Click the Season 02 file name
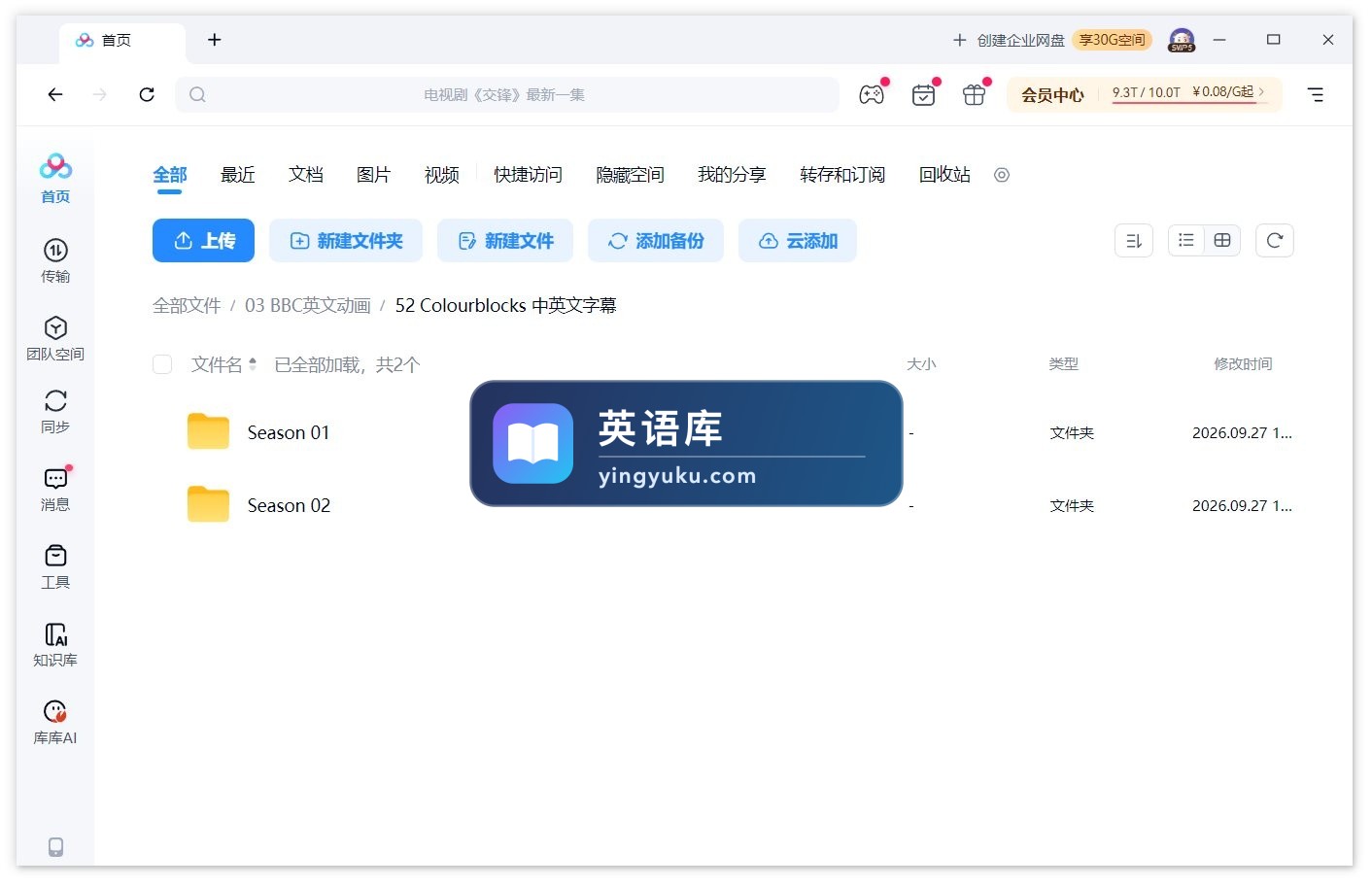This screenshot has height=887, width=1372. tap(289, 505)
